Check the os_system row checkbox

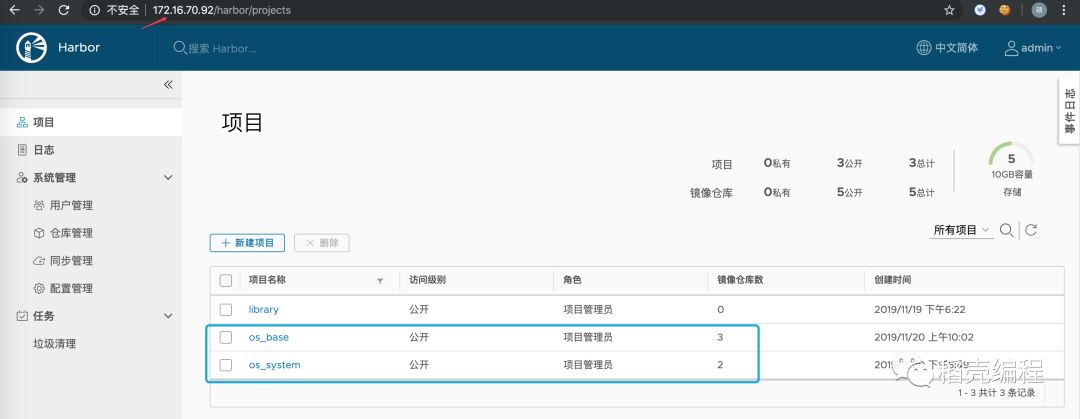coord(226,365)
